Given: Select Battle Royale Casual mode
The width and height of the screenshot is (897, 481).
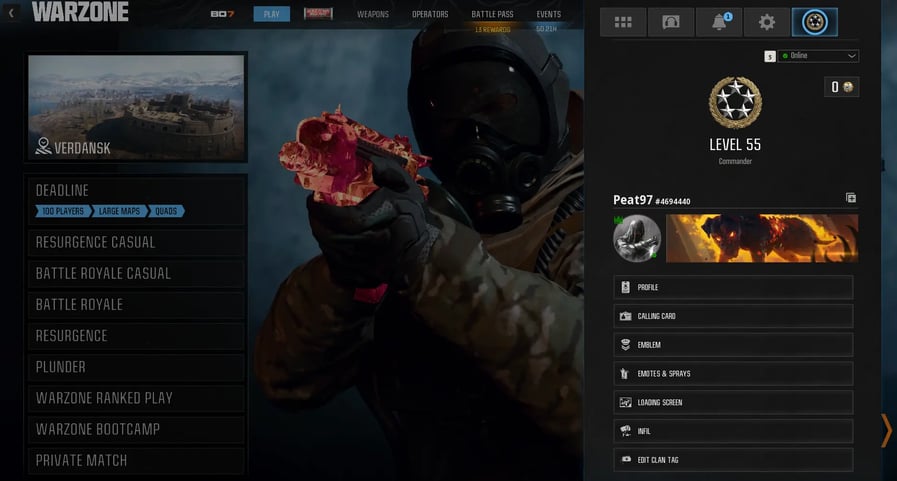Looking at the screenshot, I should pos(137,273).
